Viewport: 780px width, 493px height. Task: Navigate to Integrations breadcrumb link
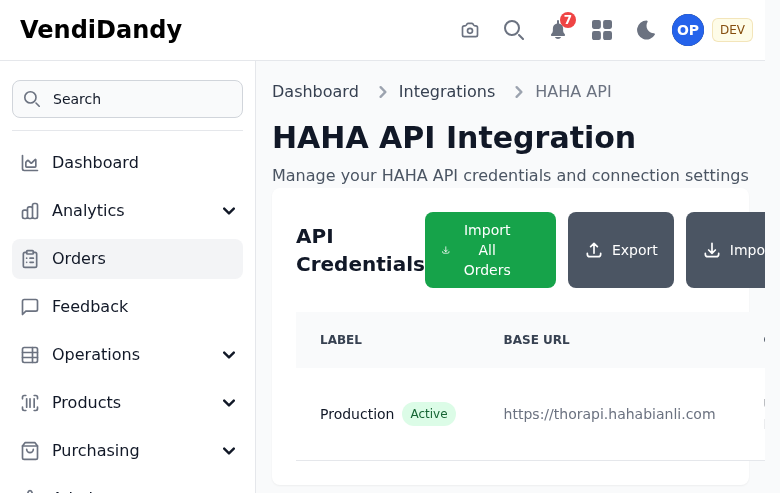click(447, 92)
